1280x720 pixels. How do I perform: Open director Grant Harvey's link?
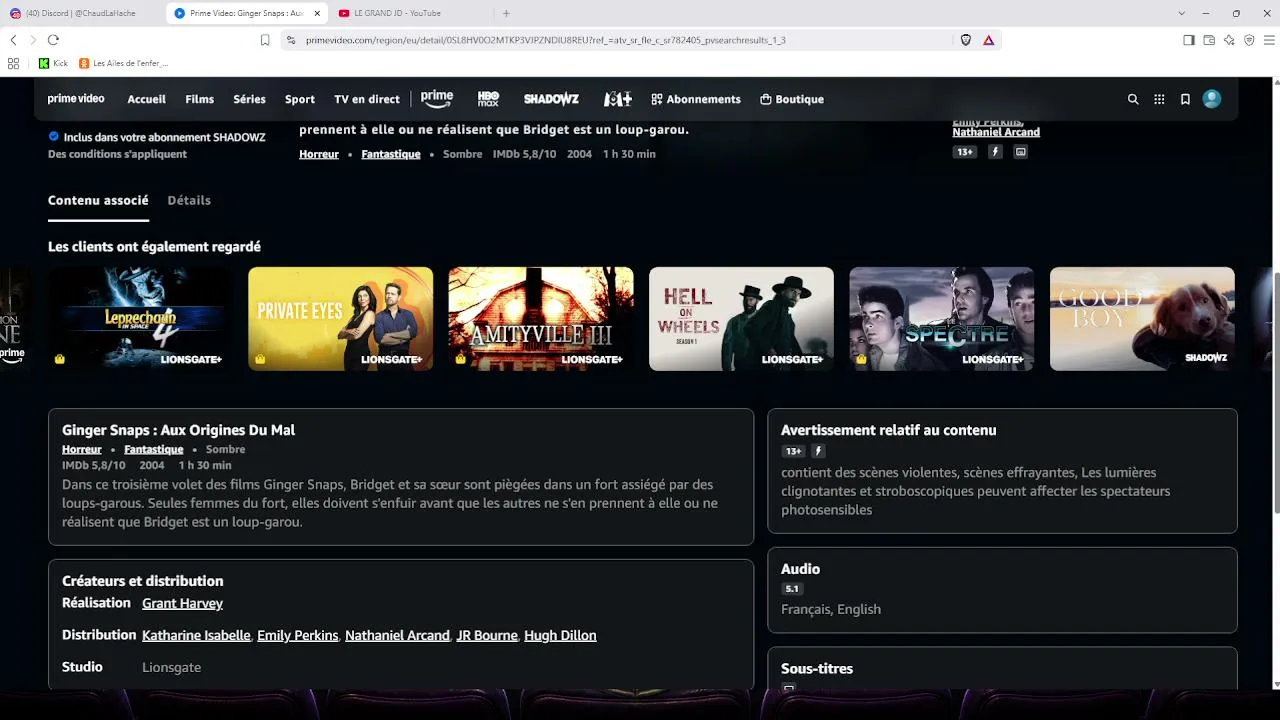click(182, 604)
